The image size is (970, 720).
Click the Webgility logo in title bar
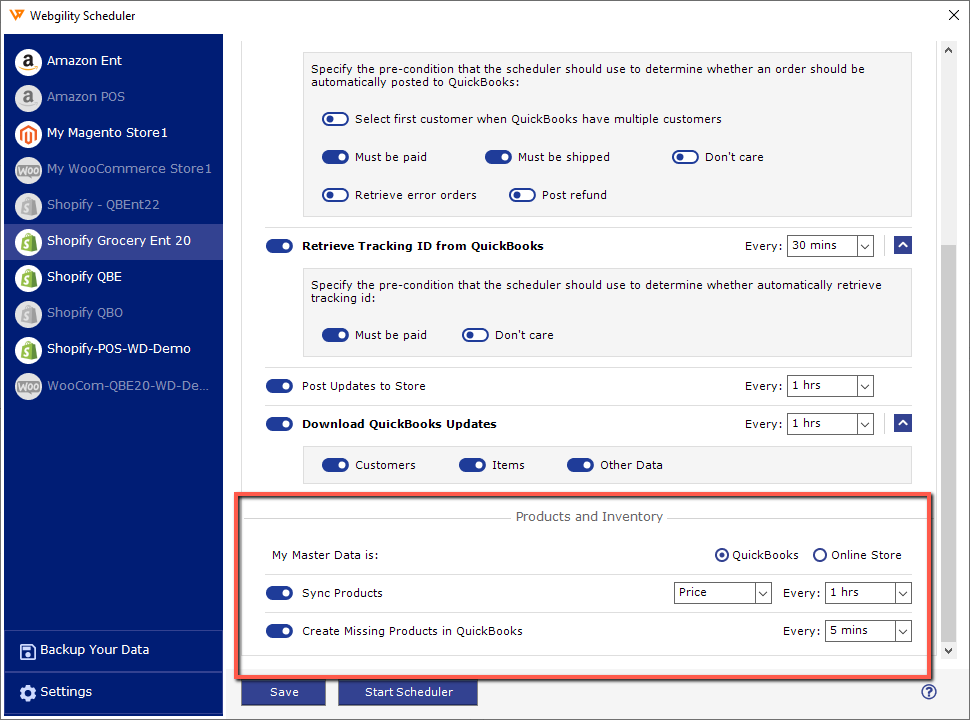pyautogui.click(x=17, y=15)
